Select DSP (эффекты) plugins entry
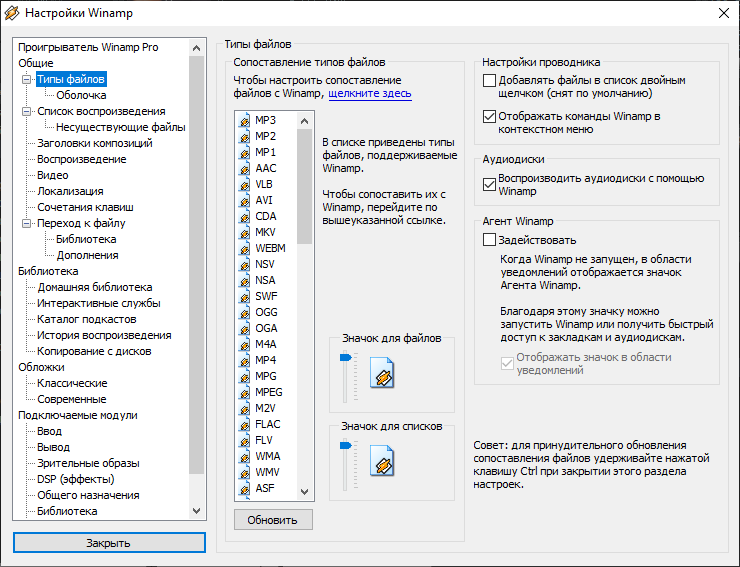 76,479
